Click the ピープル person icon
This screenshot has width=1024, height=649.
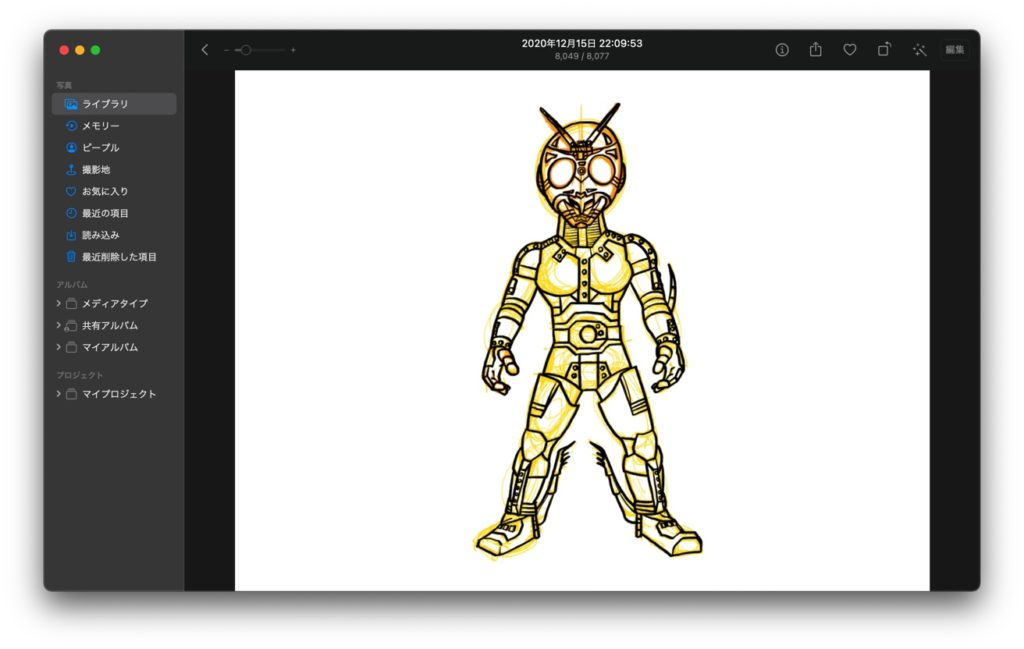coord(71,148)
